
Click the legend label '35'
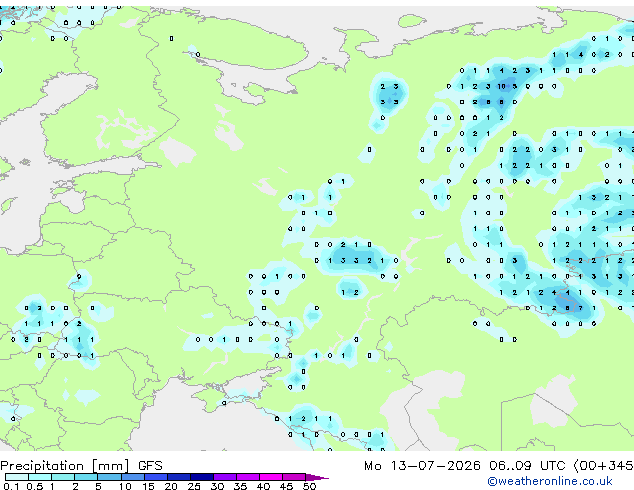click(240, 486)
